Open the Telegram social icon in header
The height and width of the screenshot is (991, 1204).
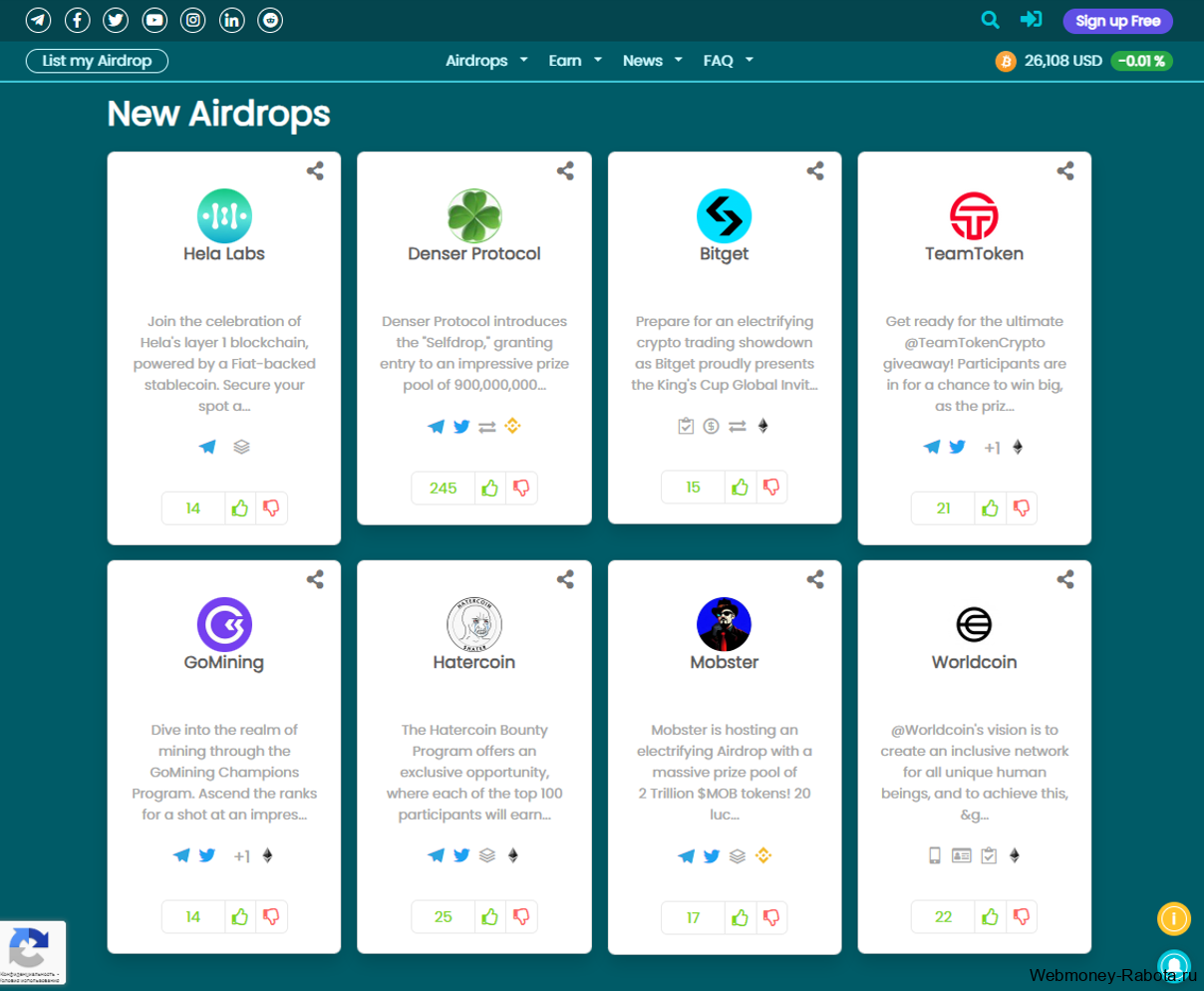point(39,20)
